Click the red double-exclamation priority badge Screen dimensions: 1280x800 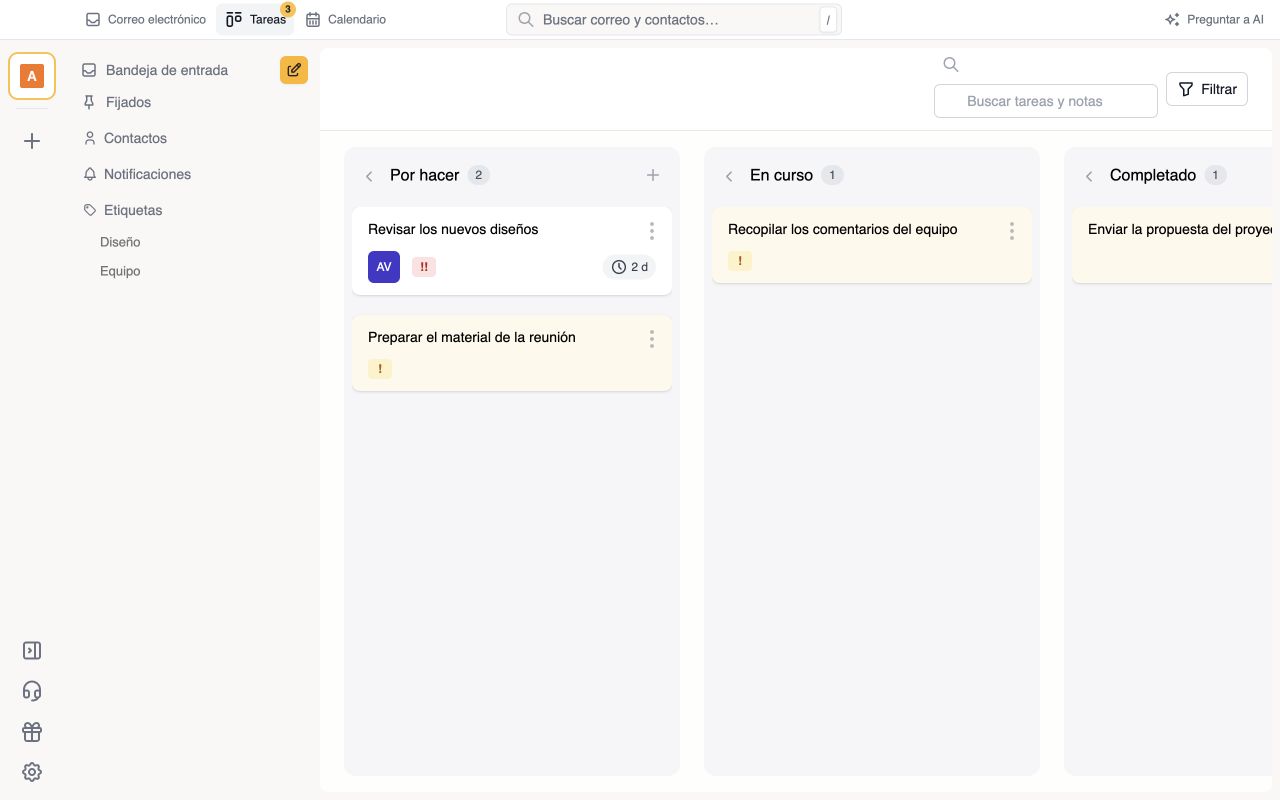424,267
